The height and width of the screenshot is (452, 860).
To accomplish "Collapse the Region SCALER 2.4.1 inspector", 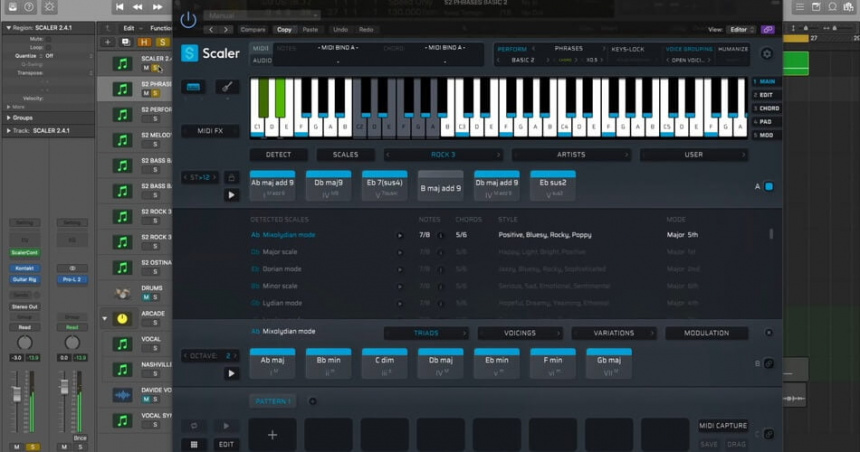I will [x=8, y=27].
